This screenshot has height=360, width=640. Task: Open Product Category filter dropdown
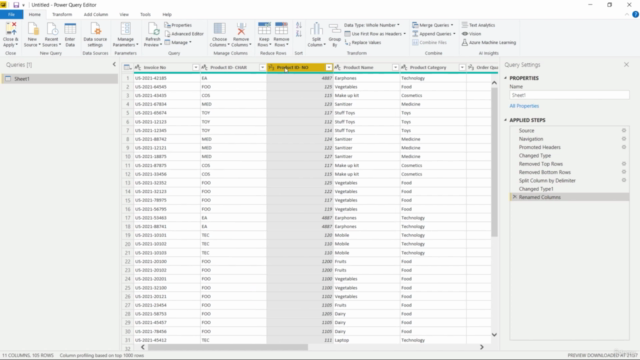pyautogui.click(x=462, y=67)
